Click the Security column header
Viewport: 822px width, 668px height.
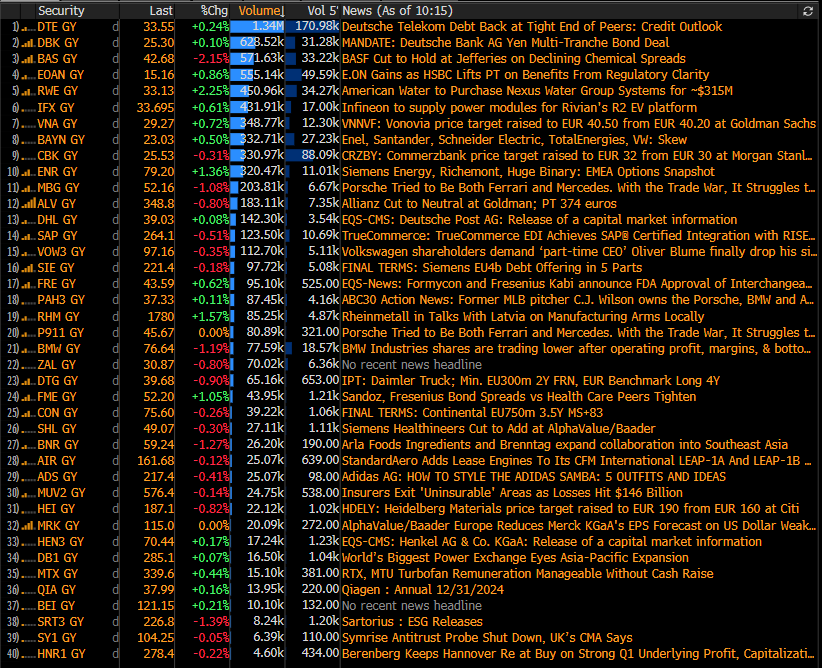pos(61,10)
